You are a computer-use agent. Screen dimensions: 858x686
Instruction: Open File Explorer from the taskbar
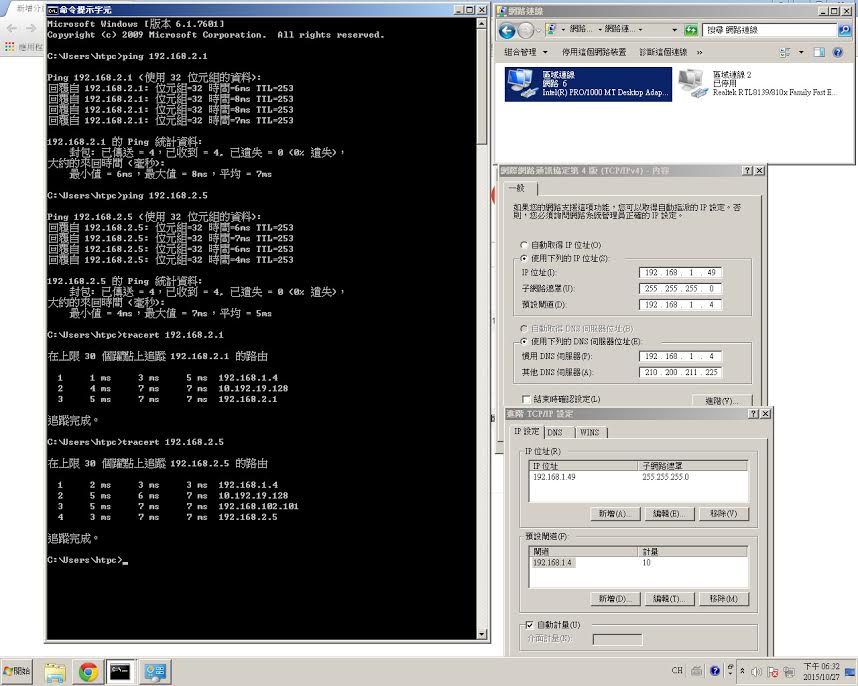(x=55, y=672)
